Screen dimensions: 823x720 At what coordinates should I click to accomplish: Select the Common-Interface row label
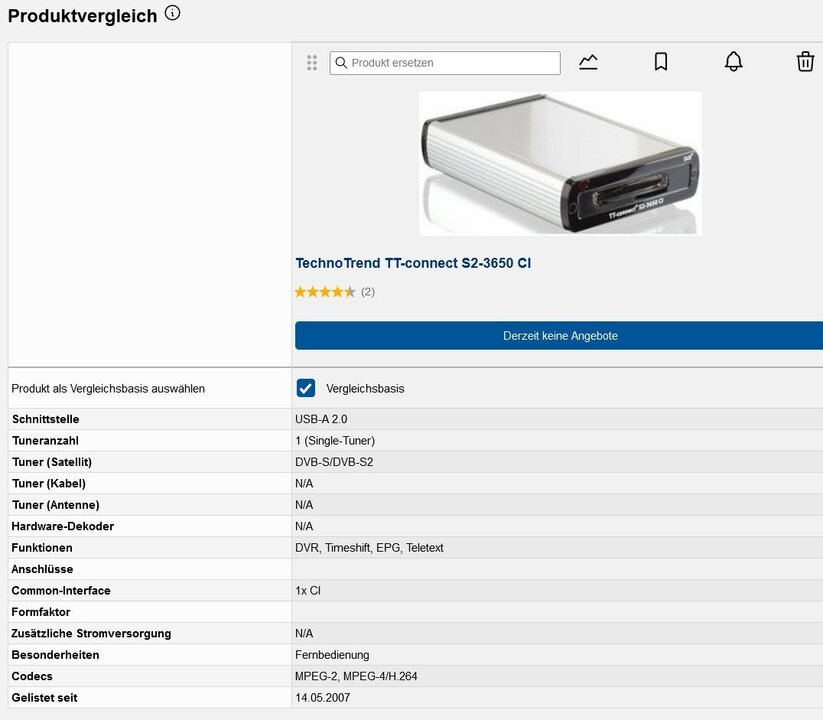[x=61, y=591]
